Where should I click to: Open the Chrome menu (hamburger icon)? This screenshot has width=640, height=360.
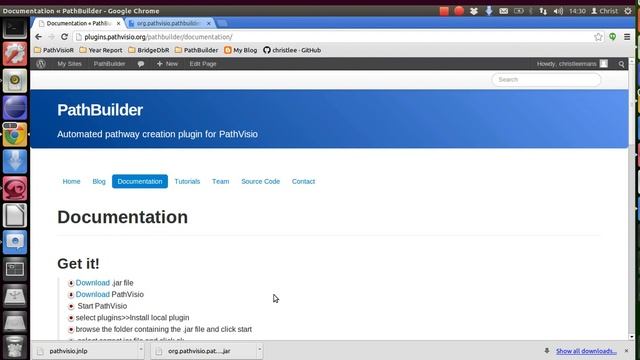pyautogui.click(x=627, y=37)
